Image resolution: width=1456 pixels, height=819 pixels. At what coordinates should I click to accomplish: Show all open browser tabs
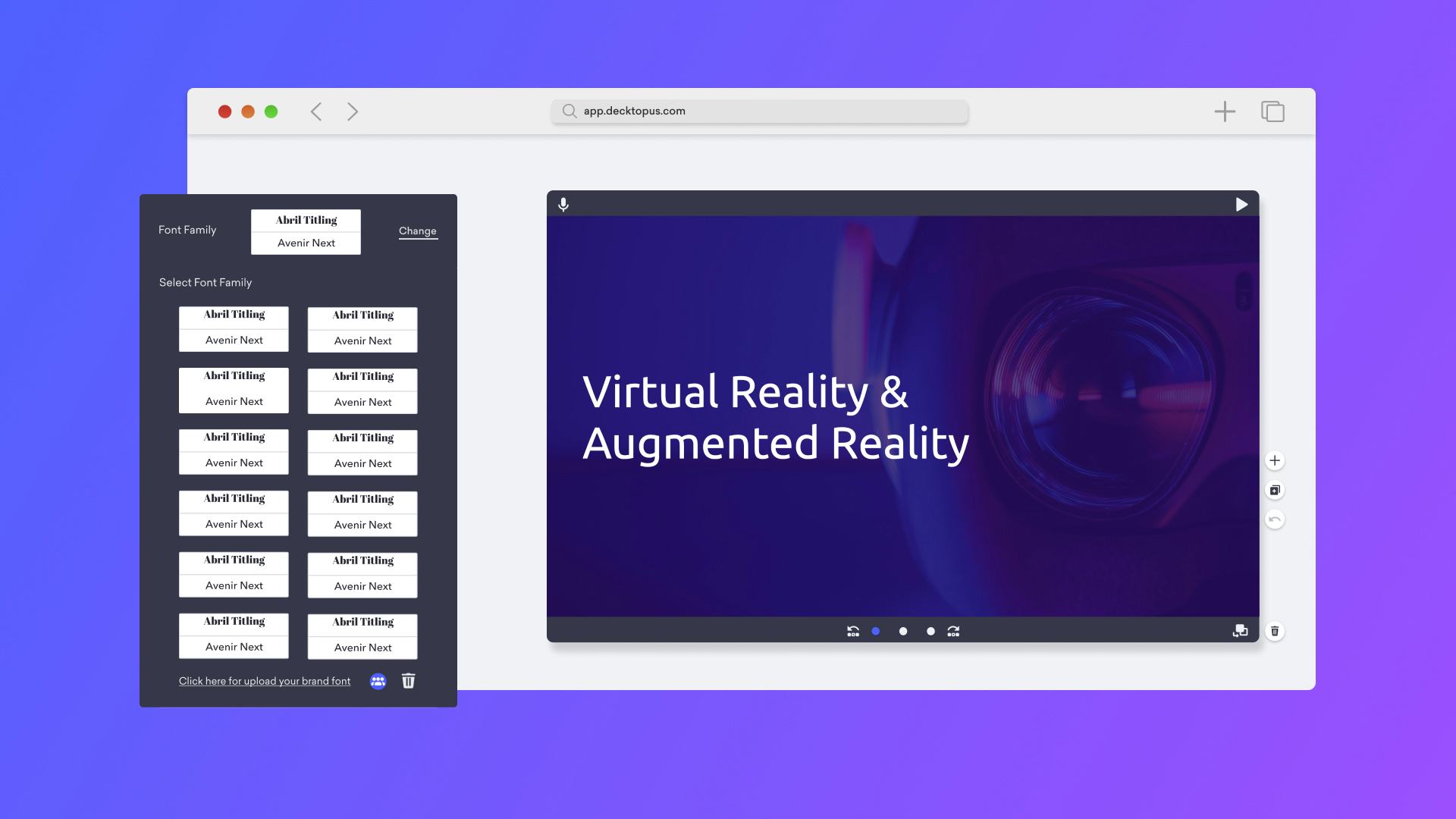coord(1272,111)
